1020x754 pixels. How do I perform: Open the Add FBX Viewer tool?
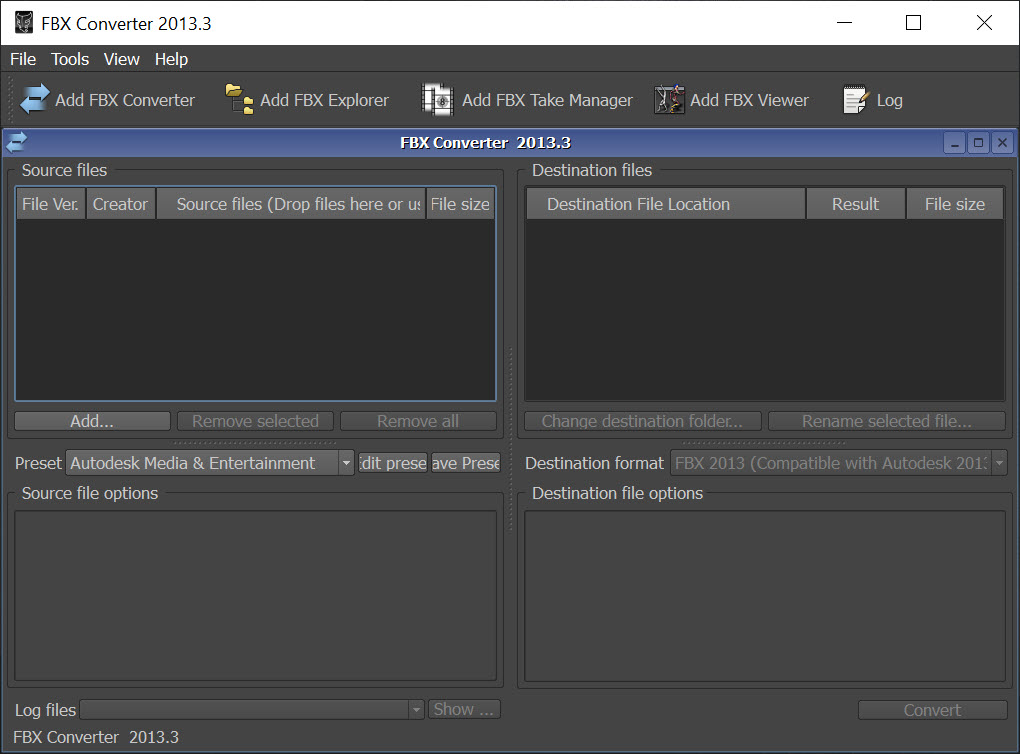[x=669, y=100]
